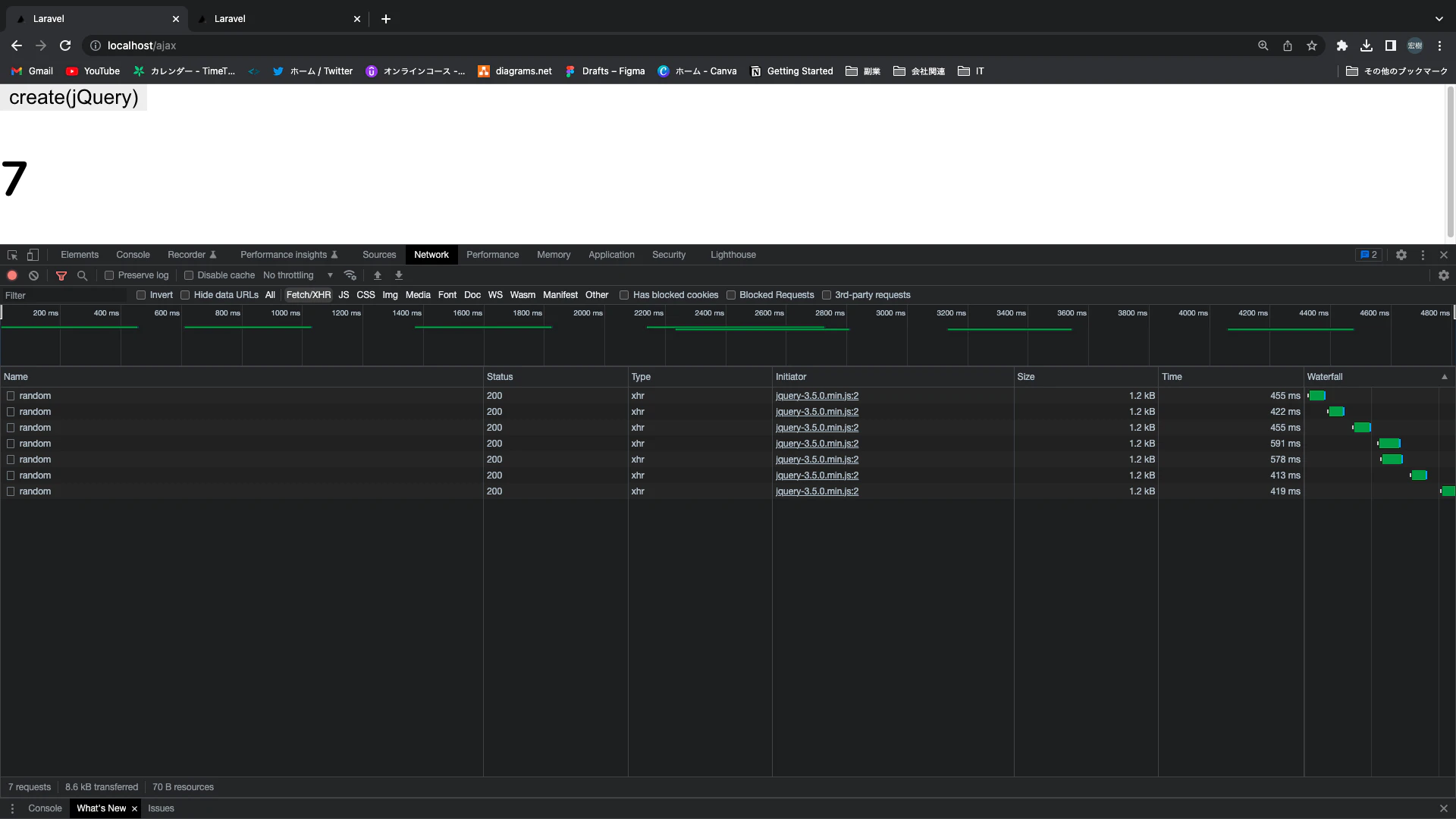The width and height of the screenshot is (1456, 819).
Task: Reload the localhost page
Action: coord(65,45)
